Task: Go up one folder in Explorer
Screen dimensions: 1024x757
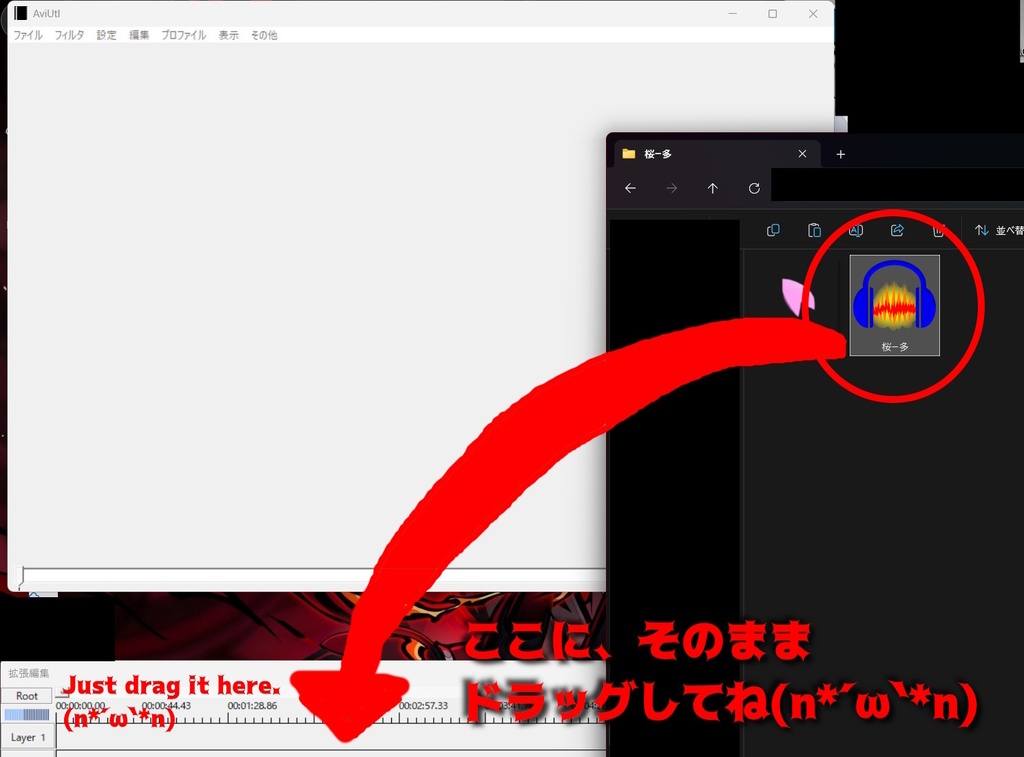Action: [x=712, y=188]
